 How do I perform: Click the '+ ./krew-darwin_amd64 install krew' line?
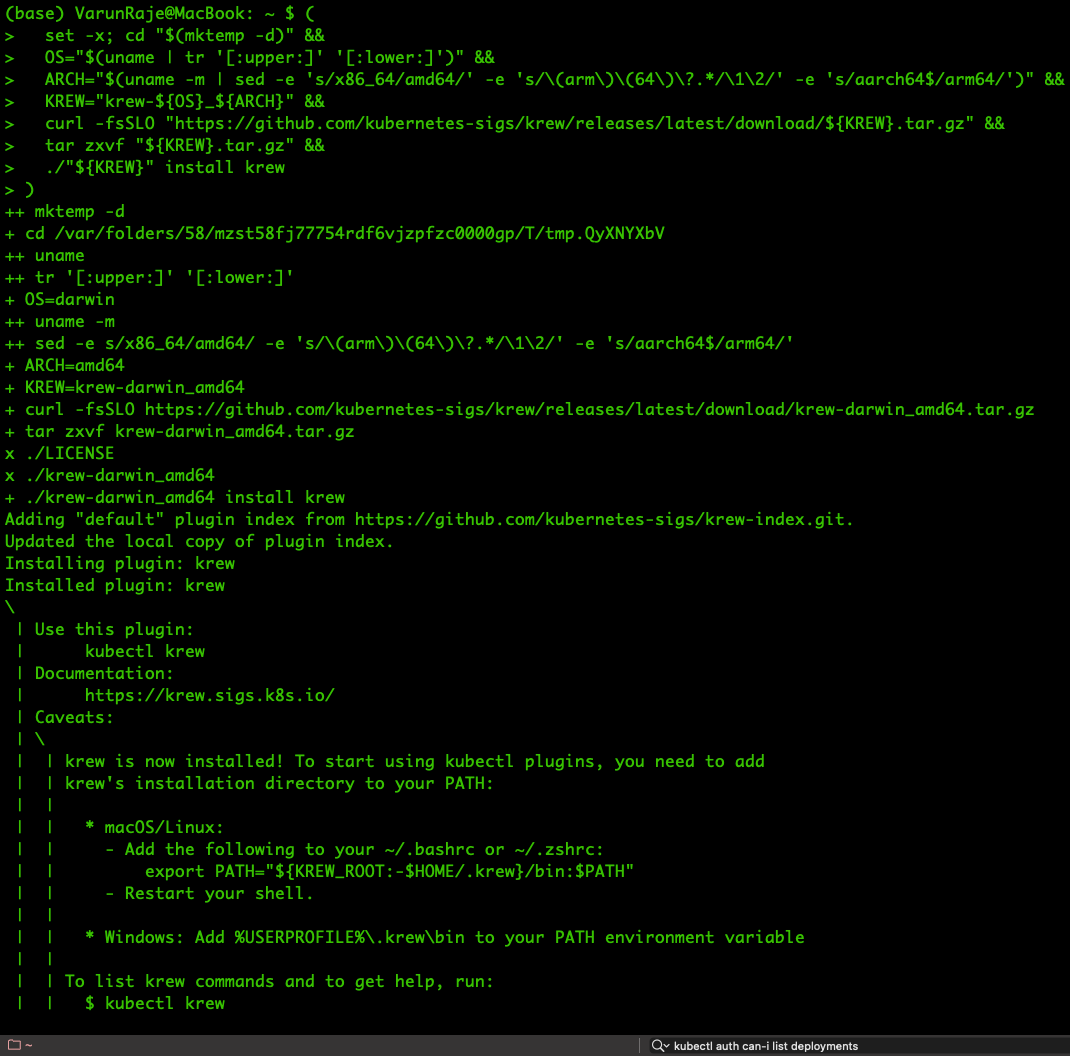point(175,497)
